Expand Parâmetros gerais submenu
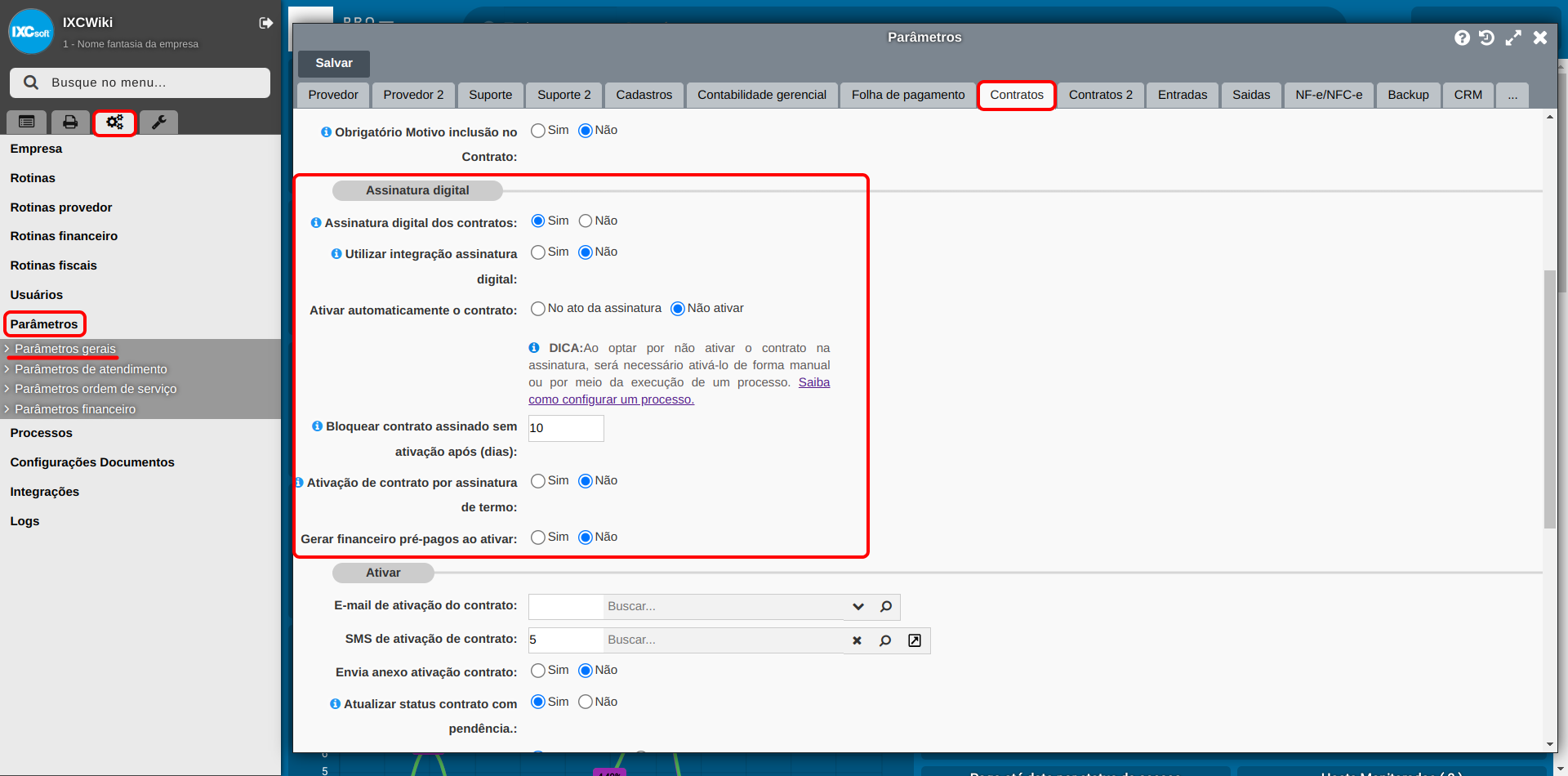The image size is (1568, 776). [65, 349]
